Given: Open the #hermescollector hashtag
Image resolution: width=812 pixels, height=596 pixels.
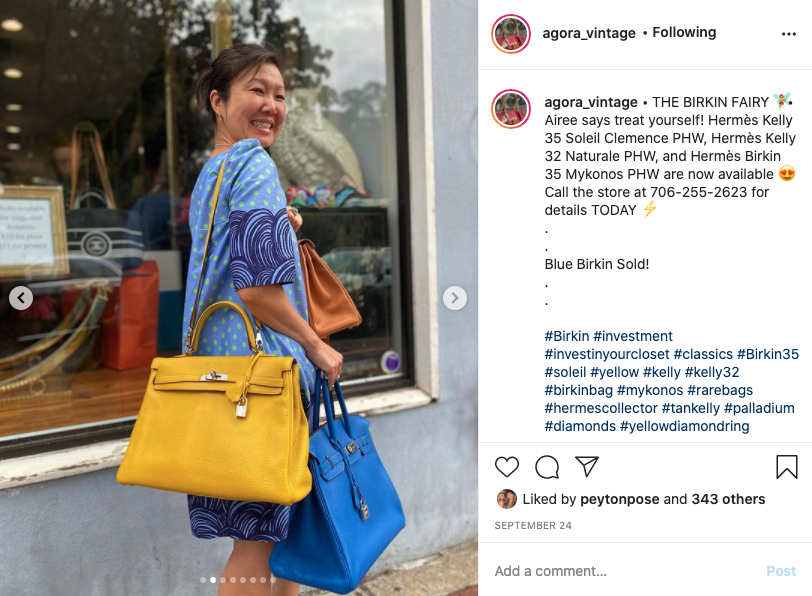Looking at the screenshot, I should 601,408.
